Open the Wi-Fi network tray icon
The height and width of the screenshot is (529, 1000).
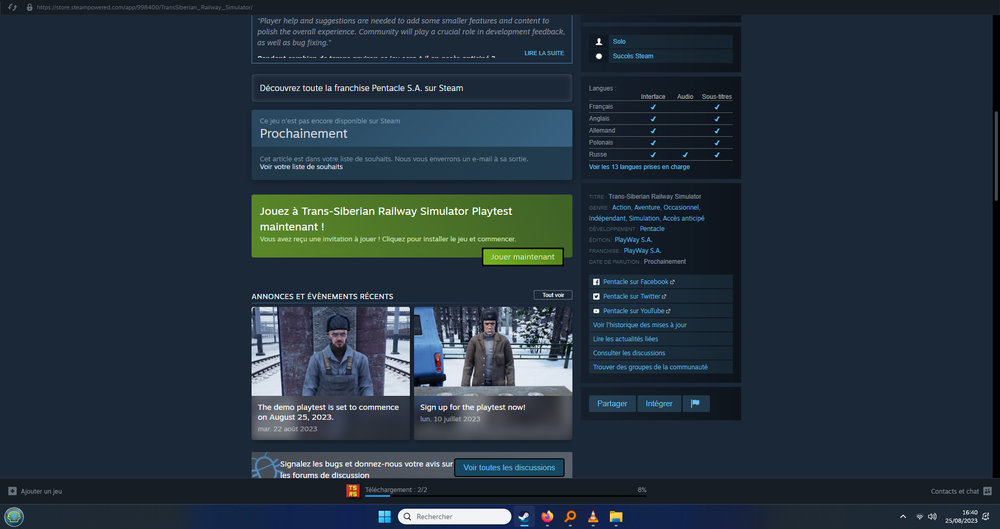pos(920,517)
